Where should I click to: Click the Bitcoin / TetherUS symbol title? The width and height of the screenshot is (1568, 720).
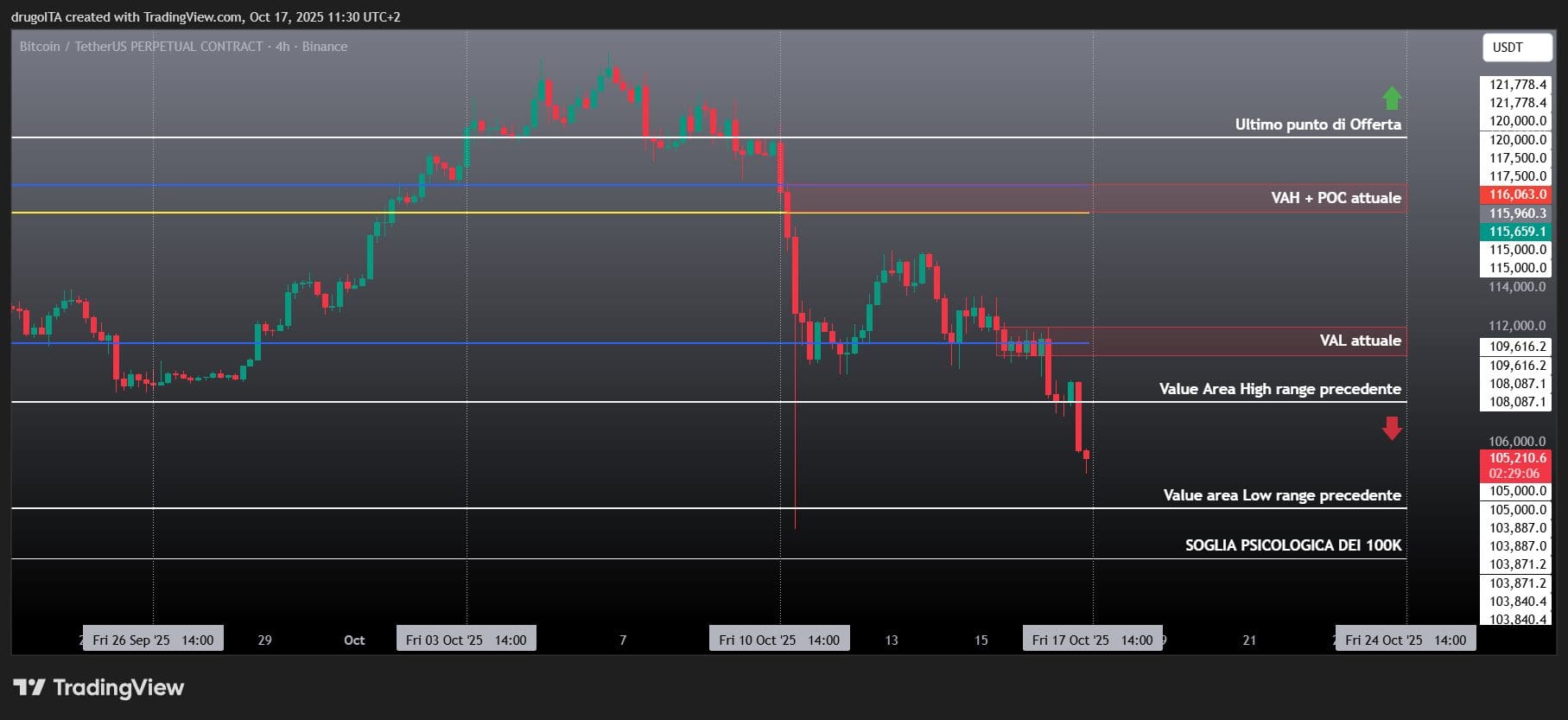pos(183,47)
